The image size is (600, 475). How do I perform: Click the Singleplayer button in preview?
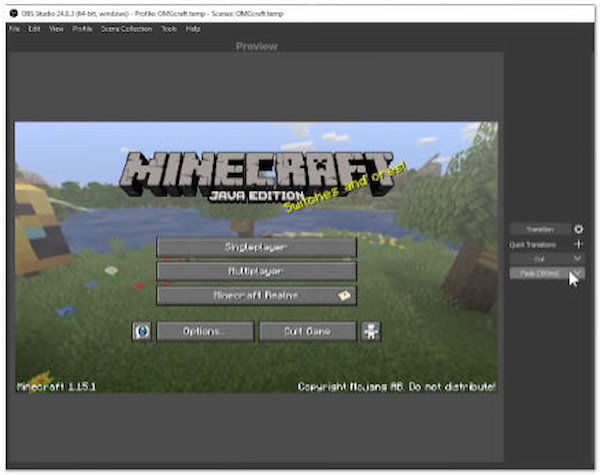pyautogui.click(x=256, y=246)
